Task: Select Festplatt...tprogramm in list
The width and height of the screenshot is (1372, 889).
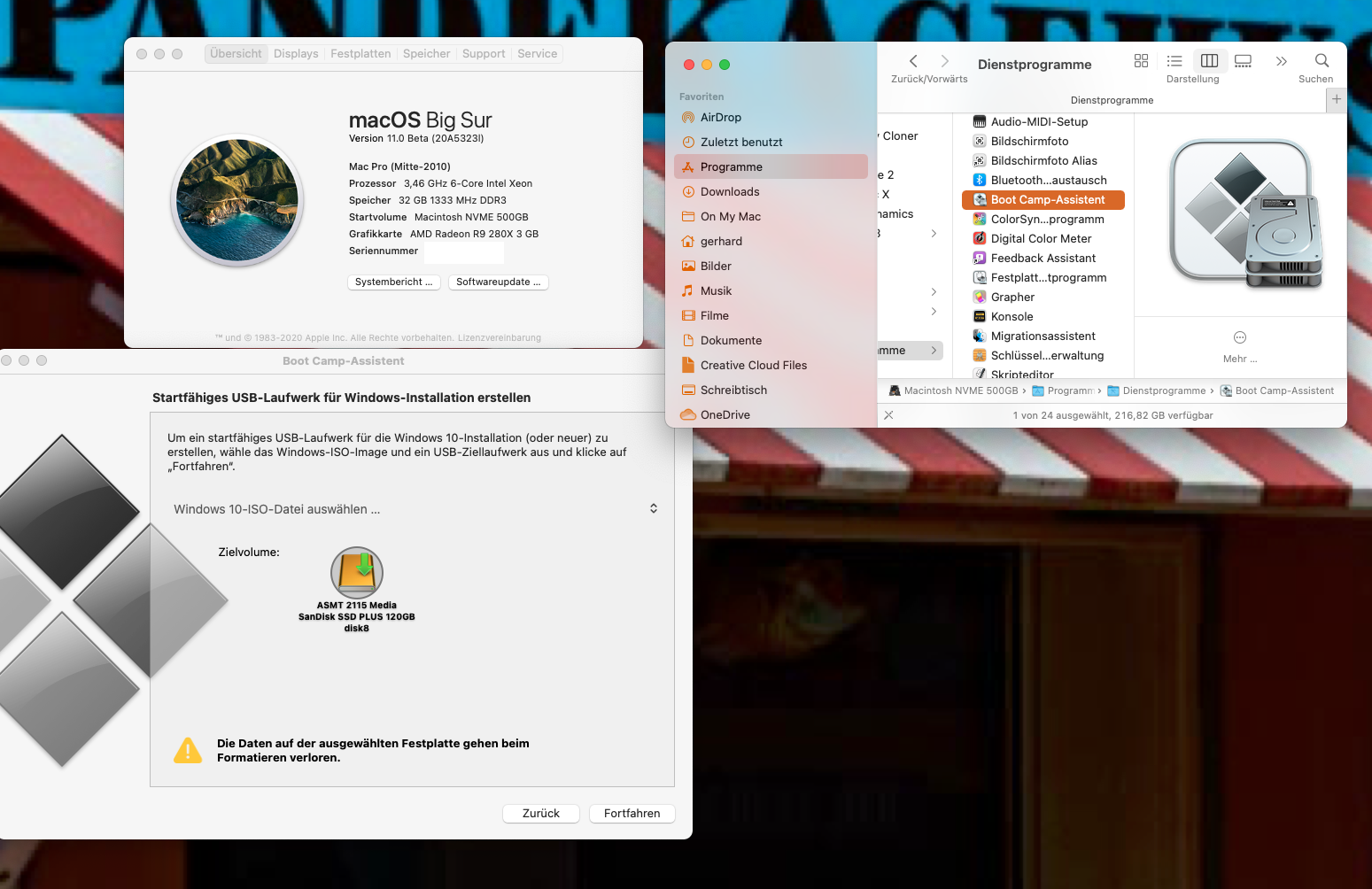Action: pos(1043,278)
